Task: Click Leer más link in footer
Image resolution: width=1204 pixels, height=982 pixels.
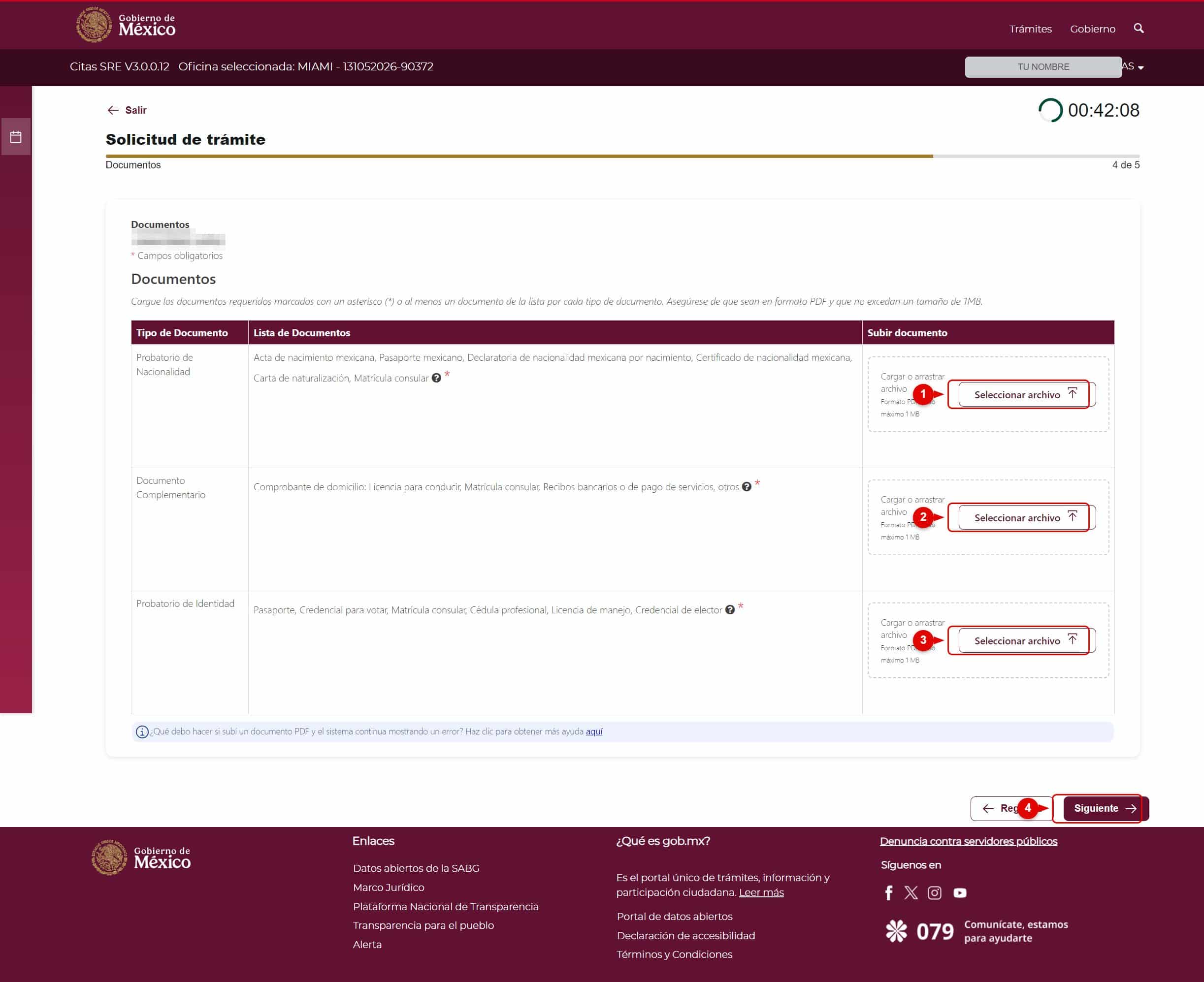Action: 761,892
